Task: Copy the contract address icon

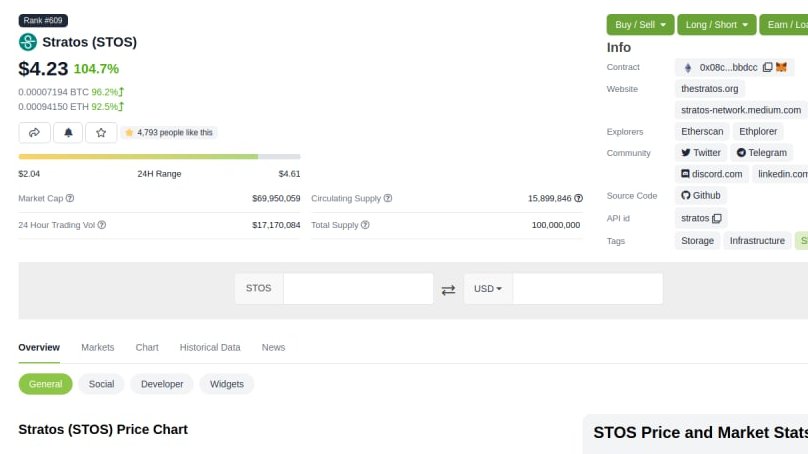Action: (x=767, y=67)
